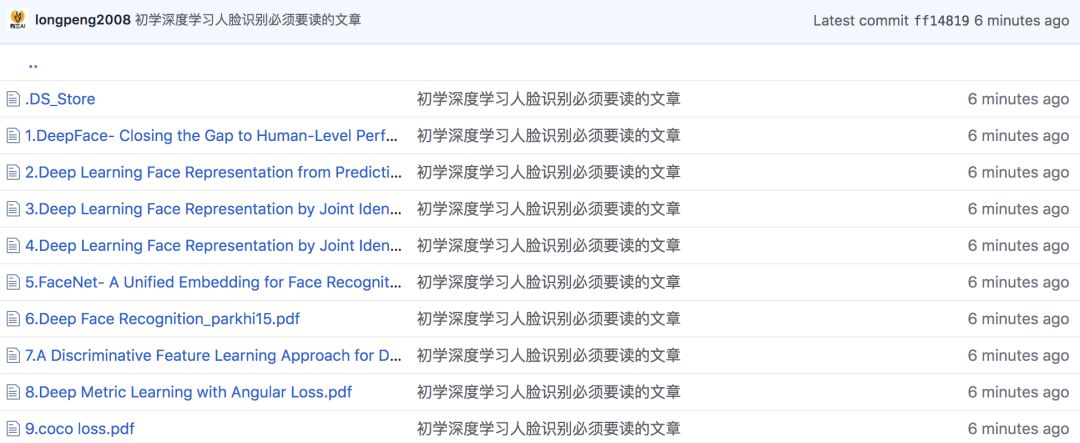
Task: Click the file icon beside .DS_Store
Action: pyautogui.click(x=13, y=99)
